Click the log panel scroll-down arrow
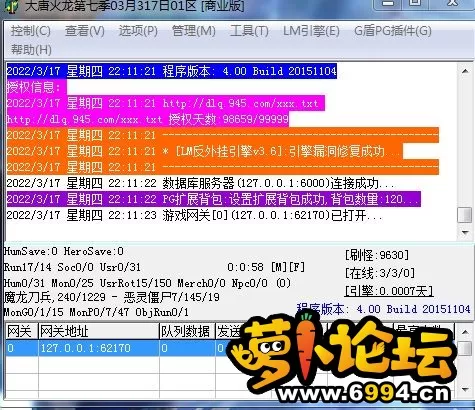 465,232
